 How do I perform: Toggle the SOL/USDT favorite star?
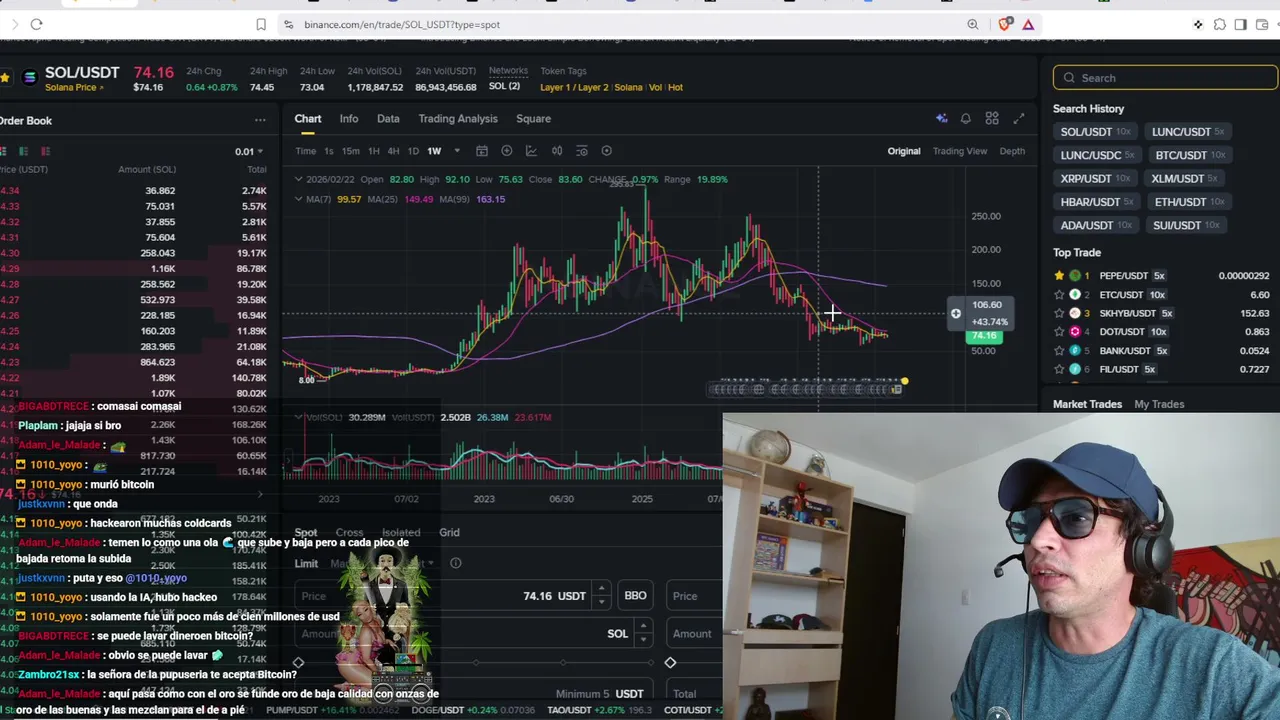[5, 77]
